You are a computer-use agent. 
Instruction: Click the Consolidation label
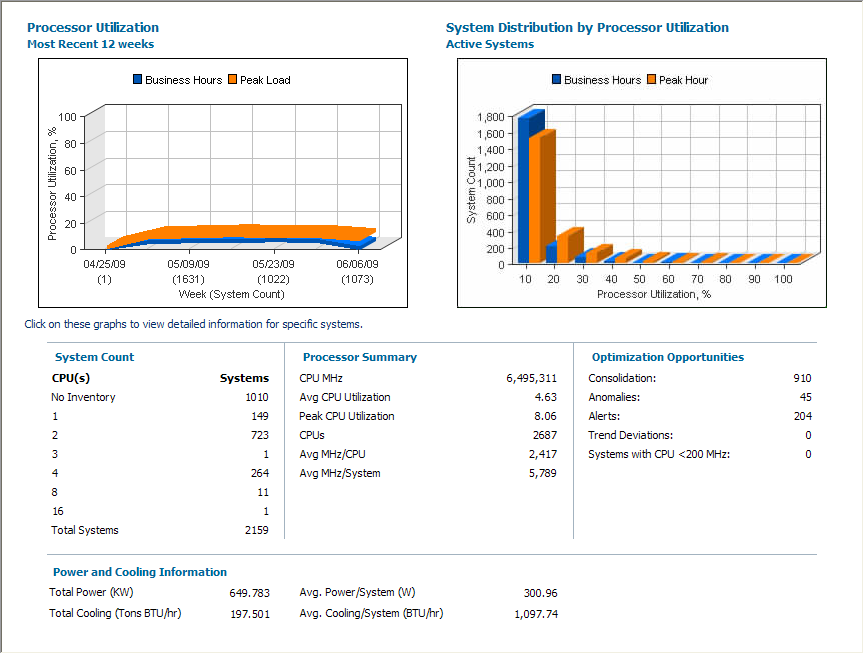pos(622,378)
